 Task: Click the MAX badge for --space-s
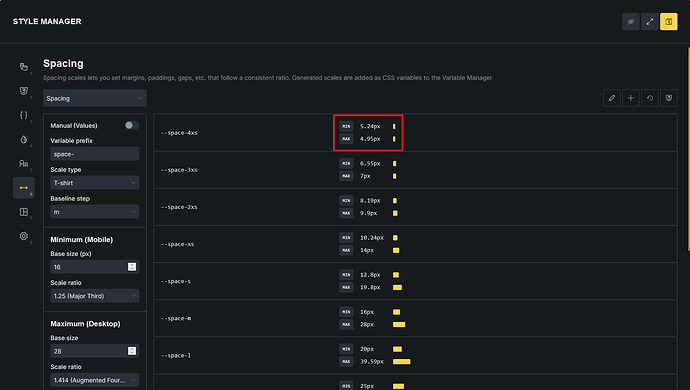click(x=346, y=287)
